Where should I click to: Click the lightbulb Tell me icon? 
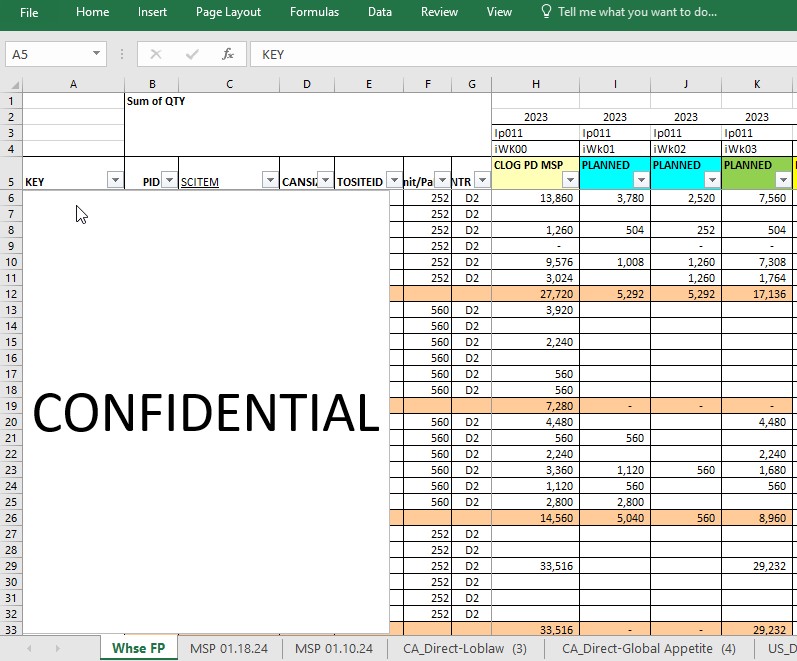click(546, 12)
